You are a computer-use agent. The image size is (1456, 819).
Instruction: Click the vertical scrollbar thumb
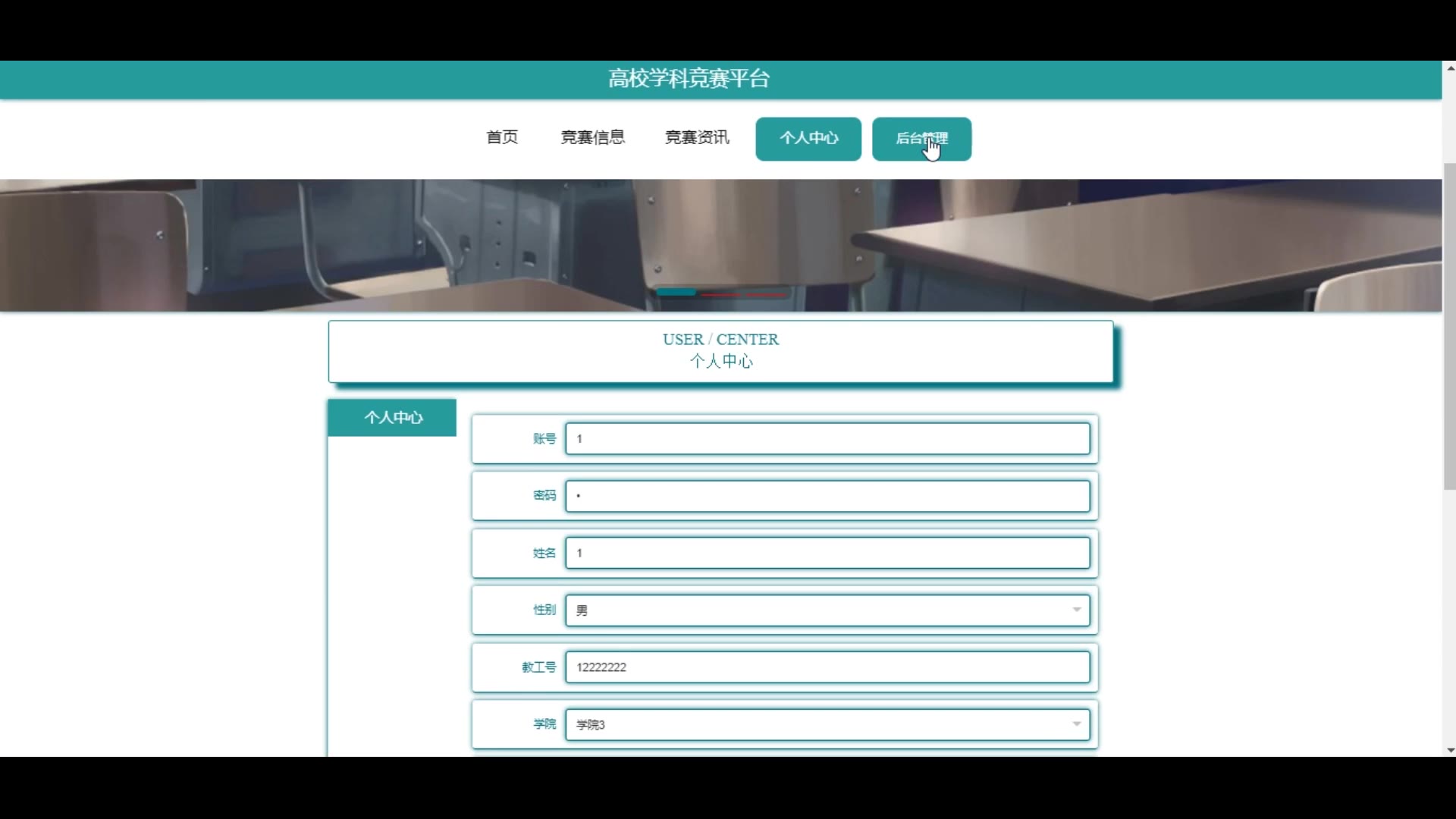click(1449, 326)
